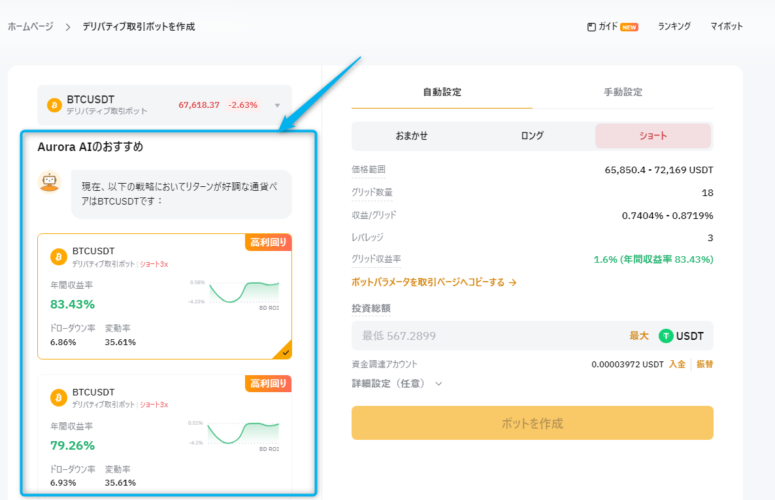Screen dimensions: 775x500
Task: Click 高利回り badge on second card
Action: pyautogui.click(x=268, y=383)
